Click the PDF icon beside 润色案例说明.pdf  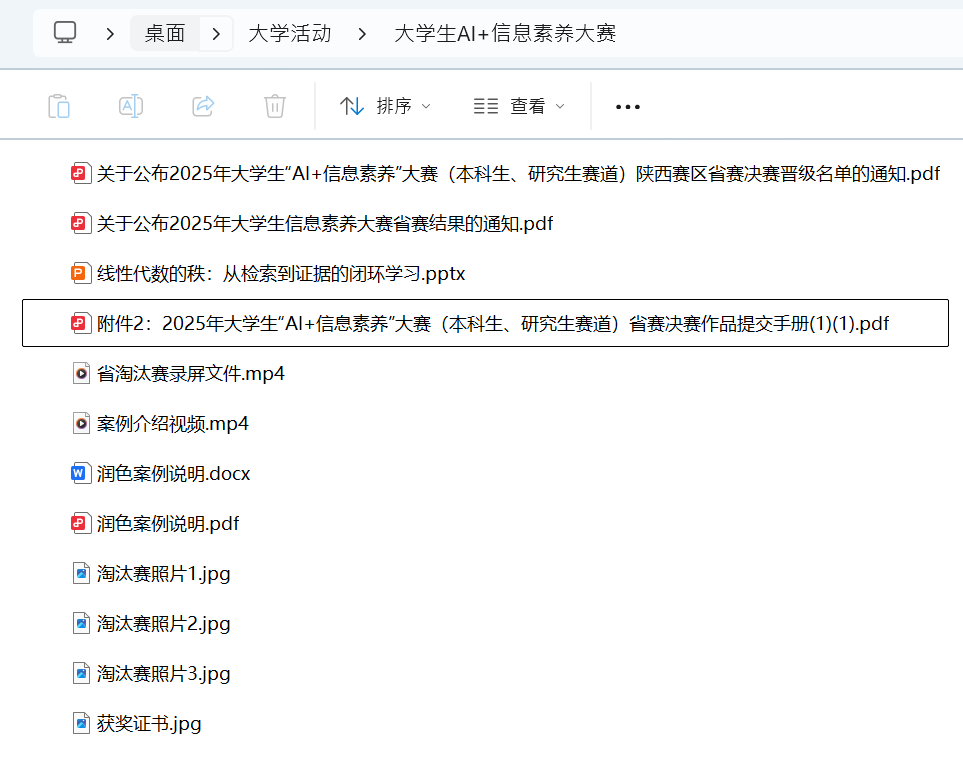81,523
